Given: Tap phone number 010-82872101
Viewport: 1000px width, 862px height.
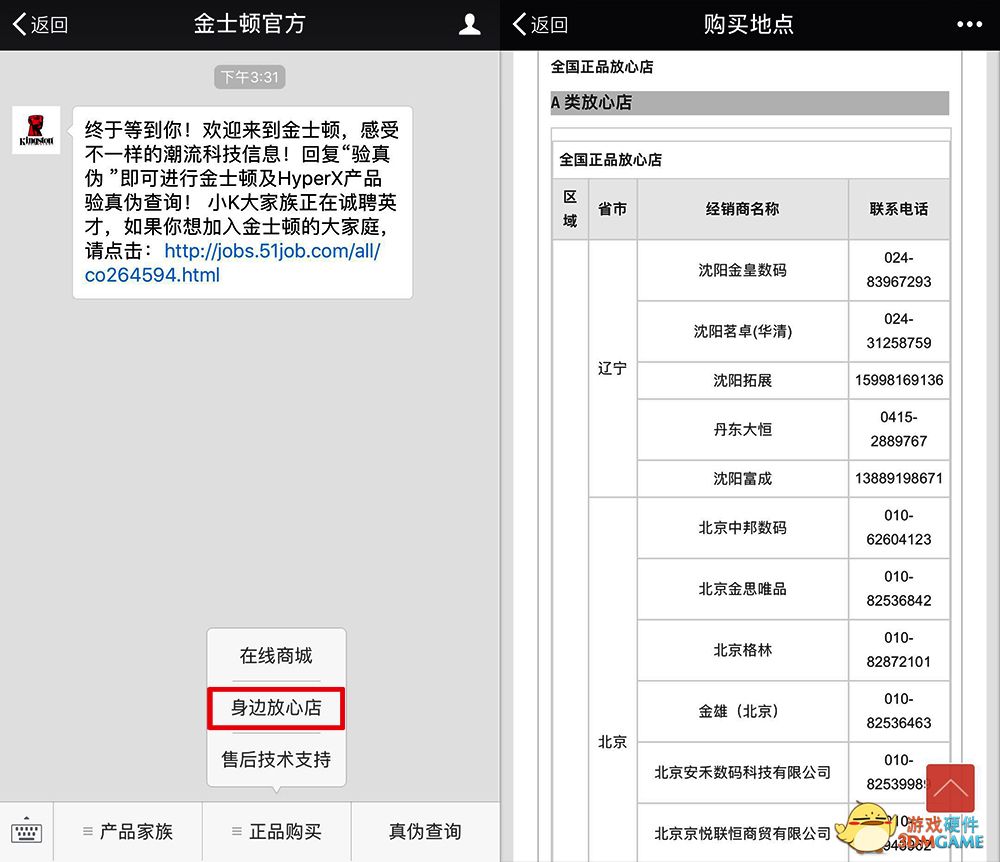Looking at the screenshot, I should (899, 650).
